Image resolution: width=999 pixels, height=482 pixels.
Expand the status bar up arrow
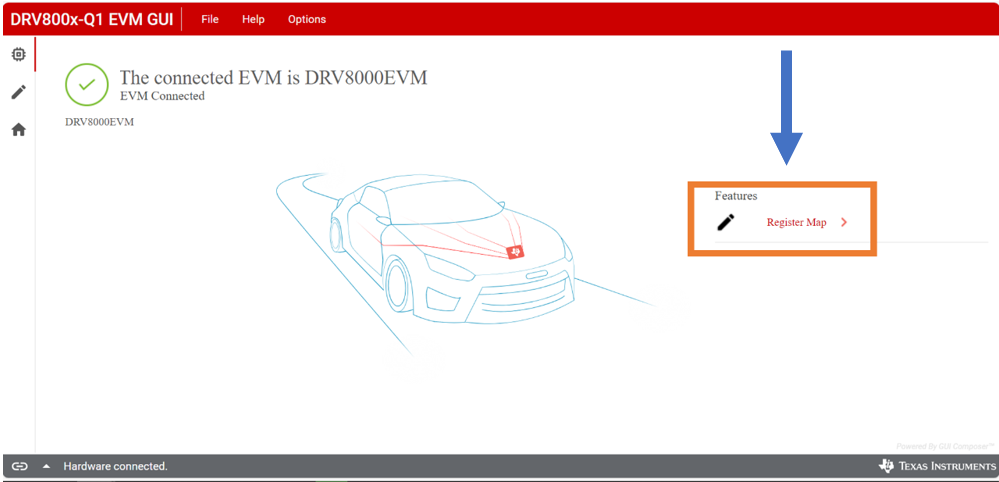pos(46,466)
